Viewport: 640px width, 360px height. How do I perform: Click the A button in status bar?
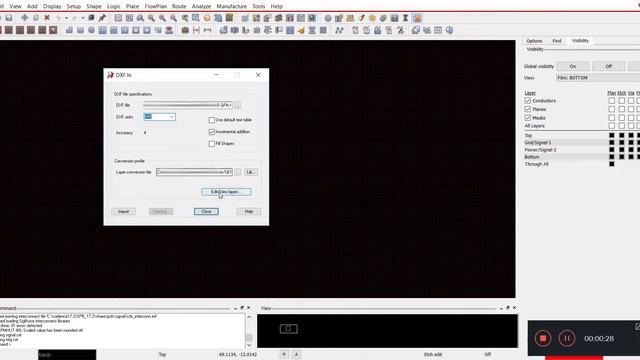(297, 354)
